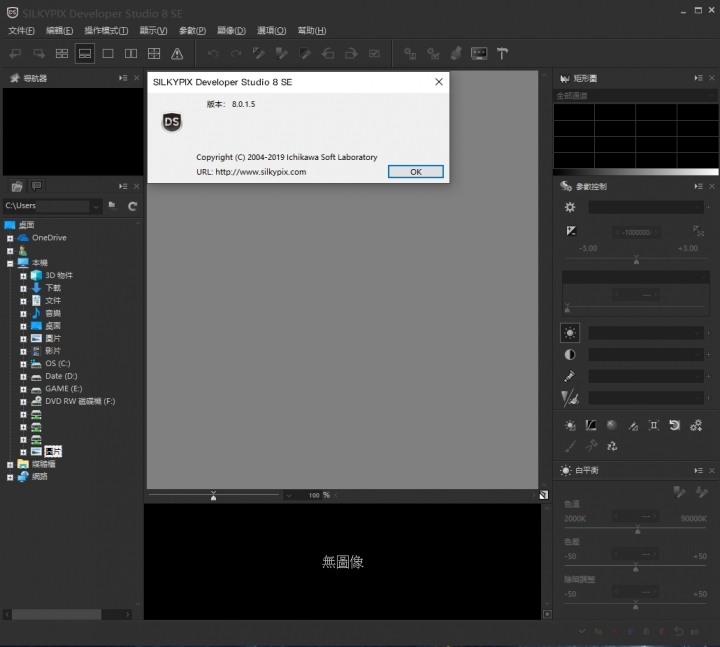720x647 pixels.
Task: Click the hammer tool toolbar icon
Action: pyautogui.click(x=502, y=54)
